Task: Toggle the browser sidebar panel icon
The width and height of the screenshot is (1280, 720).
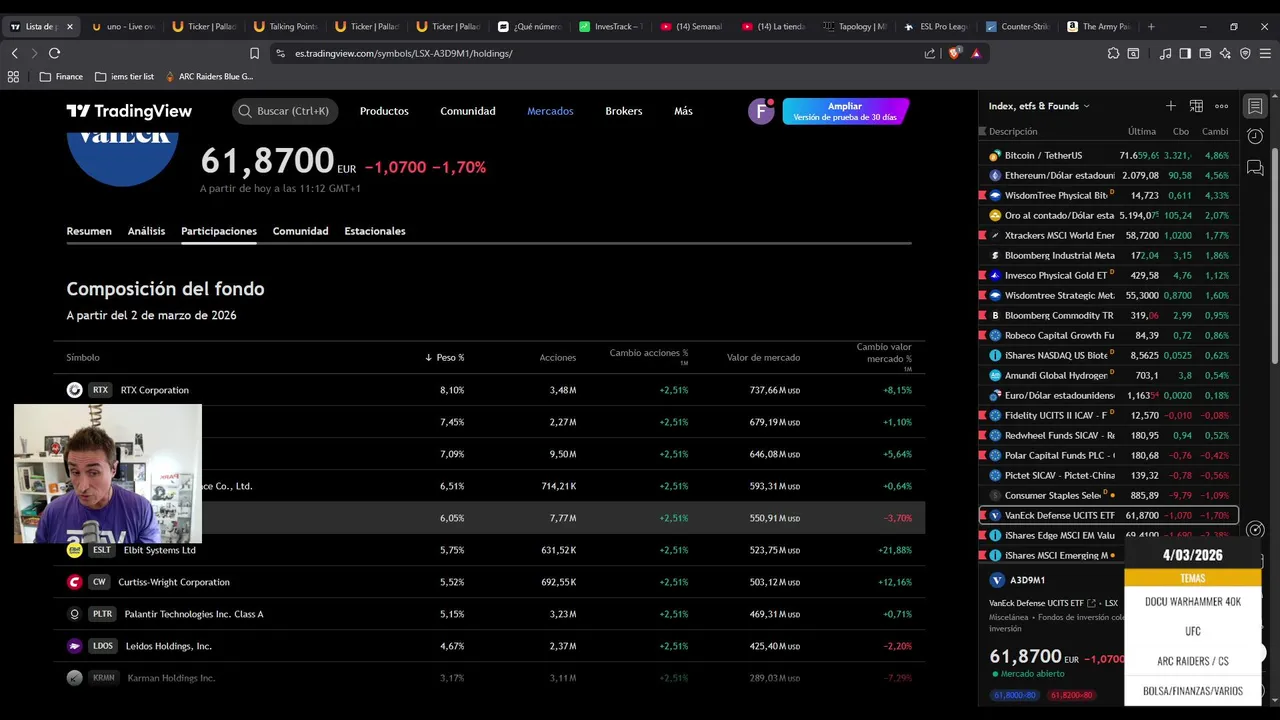Action: pyautogui.click(x=1185, y=53)
